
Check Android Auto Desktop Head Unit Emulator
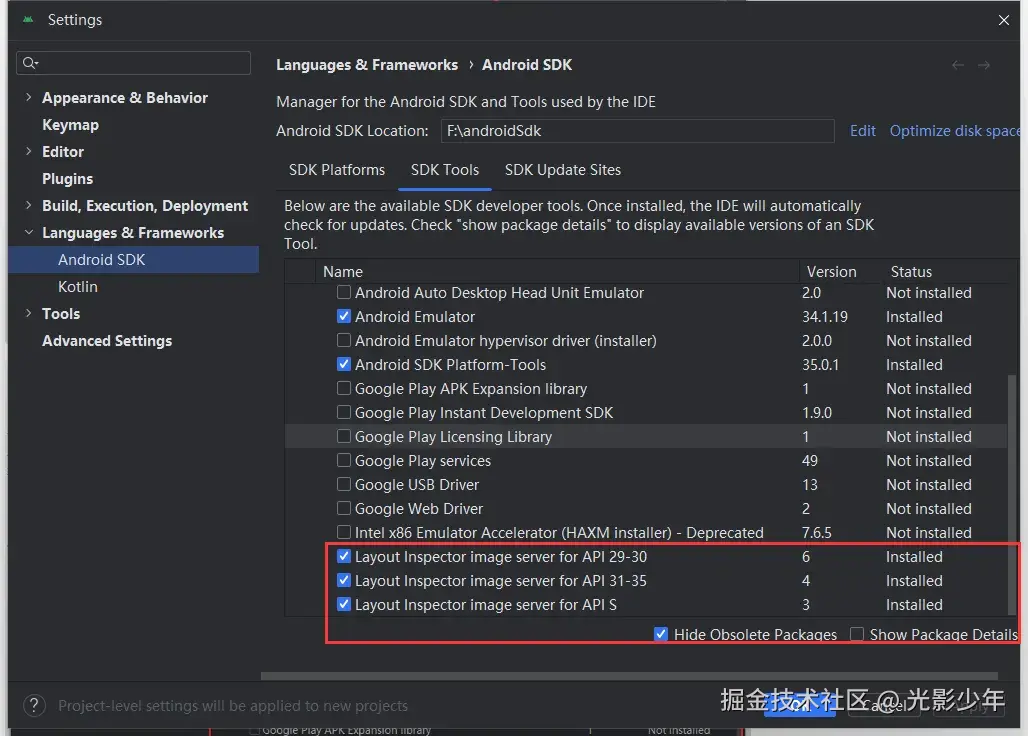click(344, 292)
